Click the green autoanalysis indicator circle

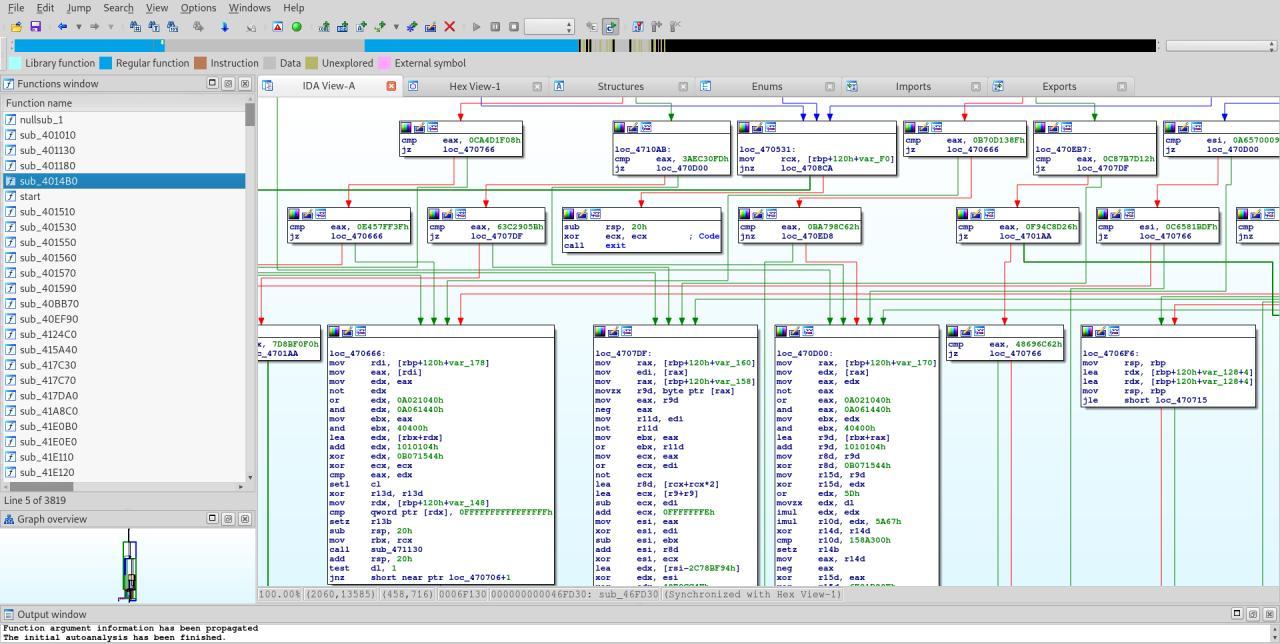coord(296,25)
